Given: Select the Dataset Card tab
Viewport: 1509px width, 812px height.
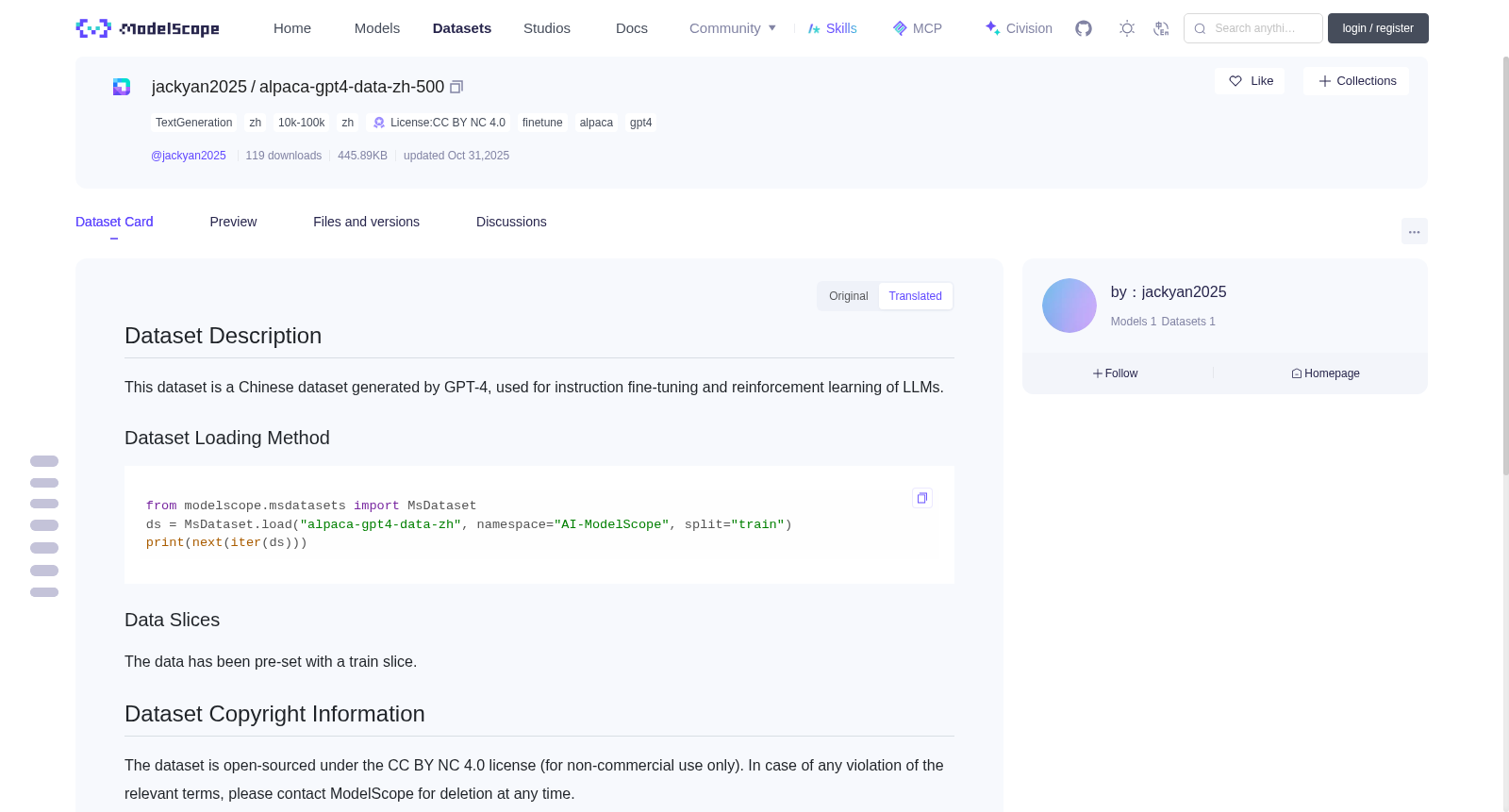Looking at the screenshot, I should (x=114, y=222).
